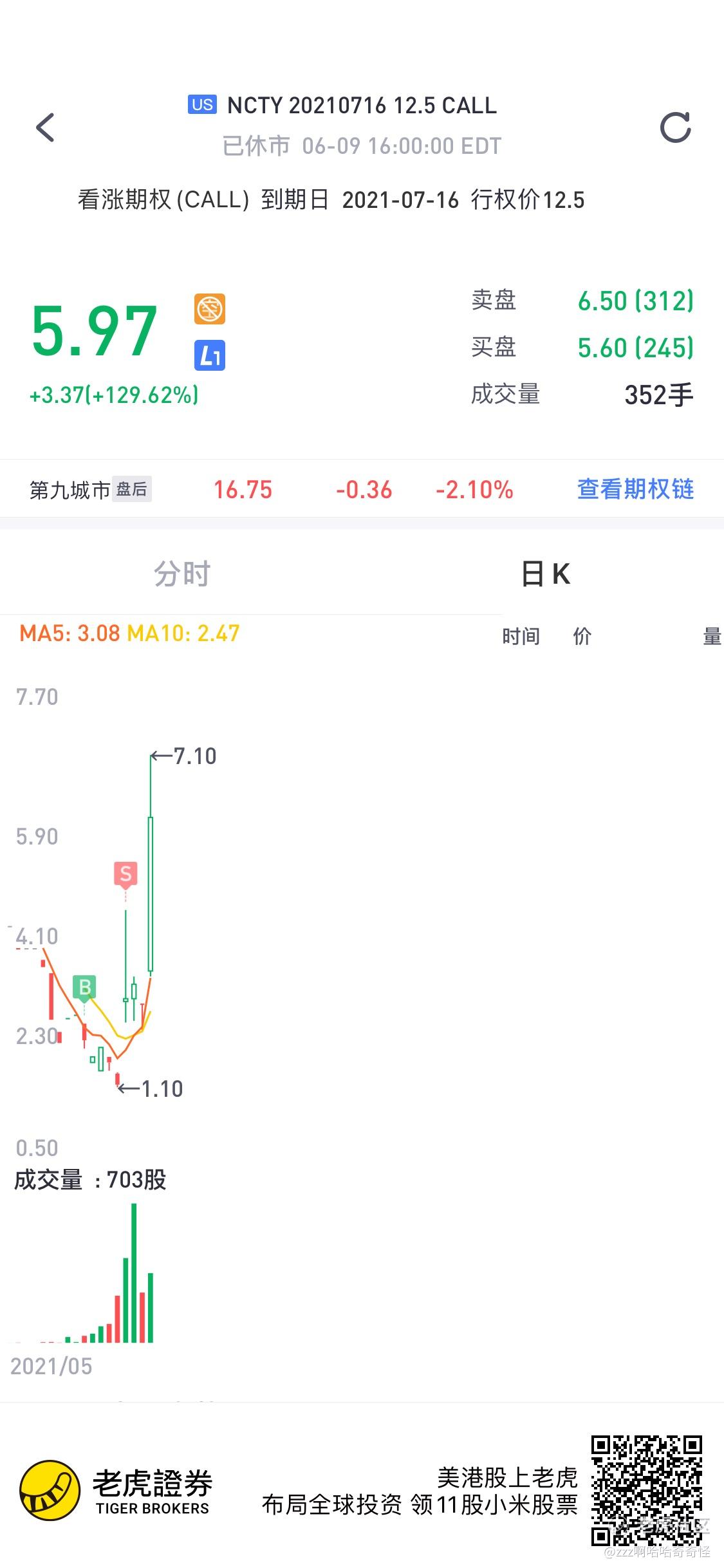
Task: Switch to the 分时 tab
Action: [x=182, y=574]
